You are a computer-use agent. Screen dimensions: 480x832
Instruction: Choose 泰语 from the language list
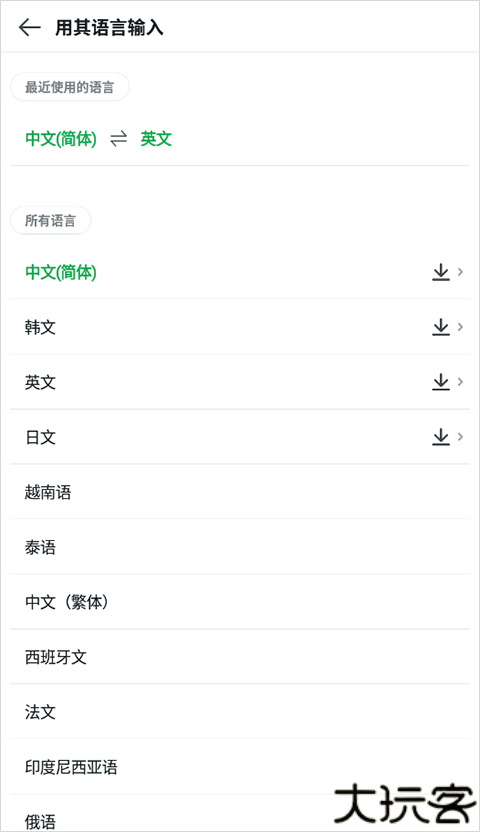(240, 547)
